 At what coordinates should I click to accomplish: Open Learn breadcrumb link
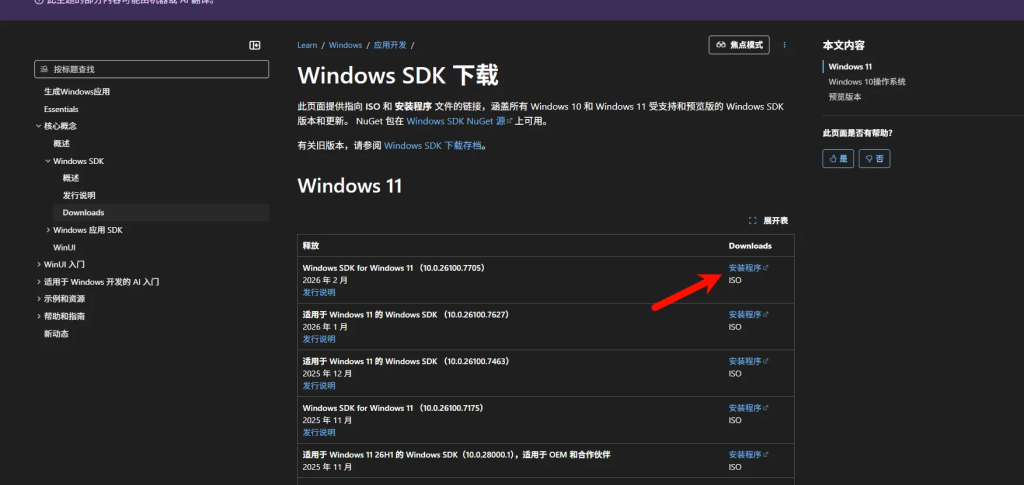coord(307,45)
